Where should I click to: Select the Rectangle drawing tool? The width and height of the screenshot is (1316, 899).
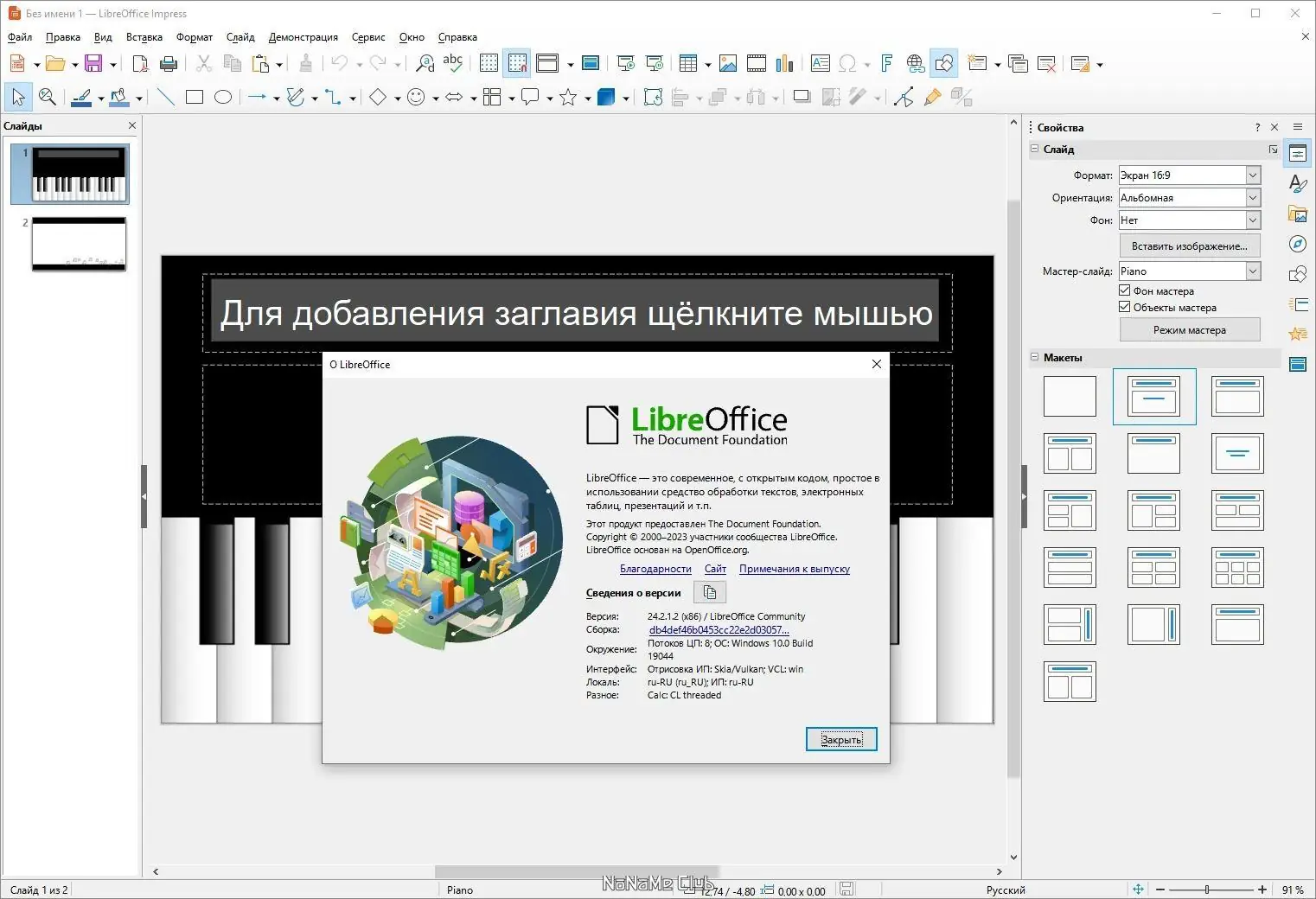click(195, 98)
